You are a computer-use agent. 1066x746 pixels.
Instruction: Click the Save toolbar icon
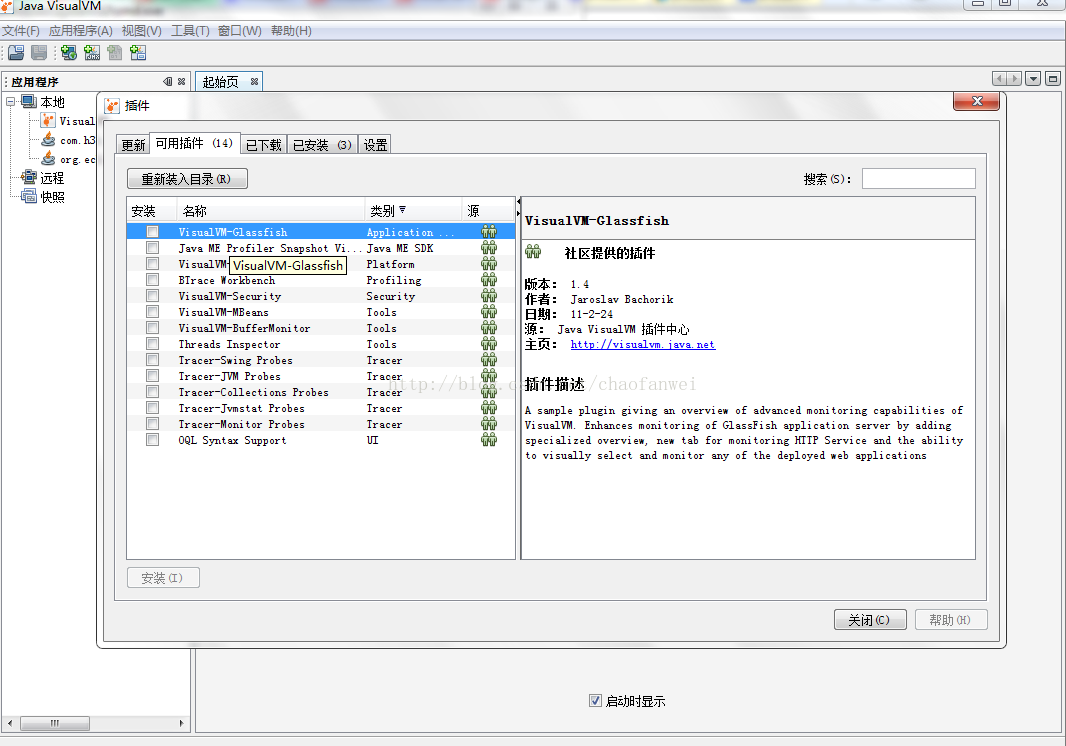[39, 52]
